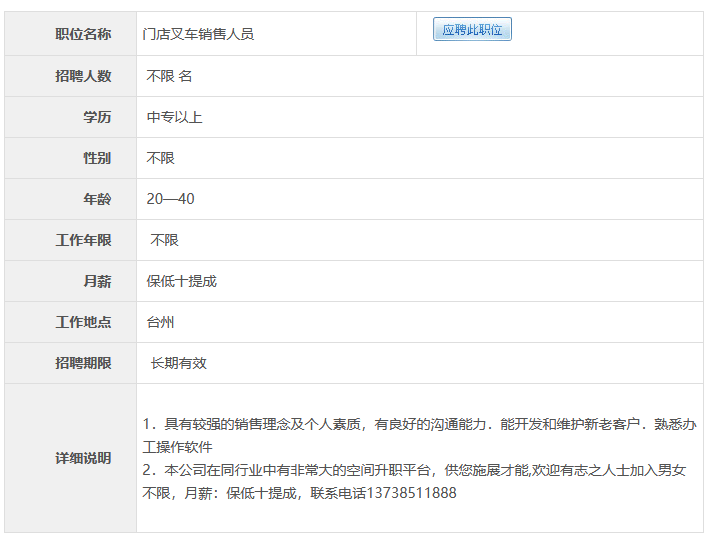Click the contact phone number 13738511888
The image size is (713, 544).
(411, 493)
